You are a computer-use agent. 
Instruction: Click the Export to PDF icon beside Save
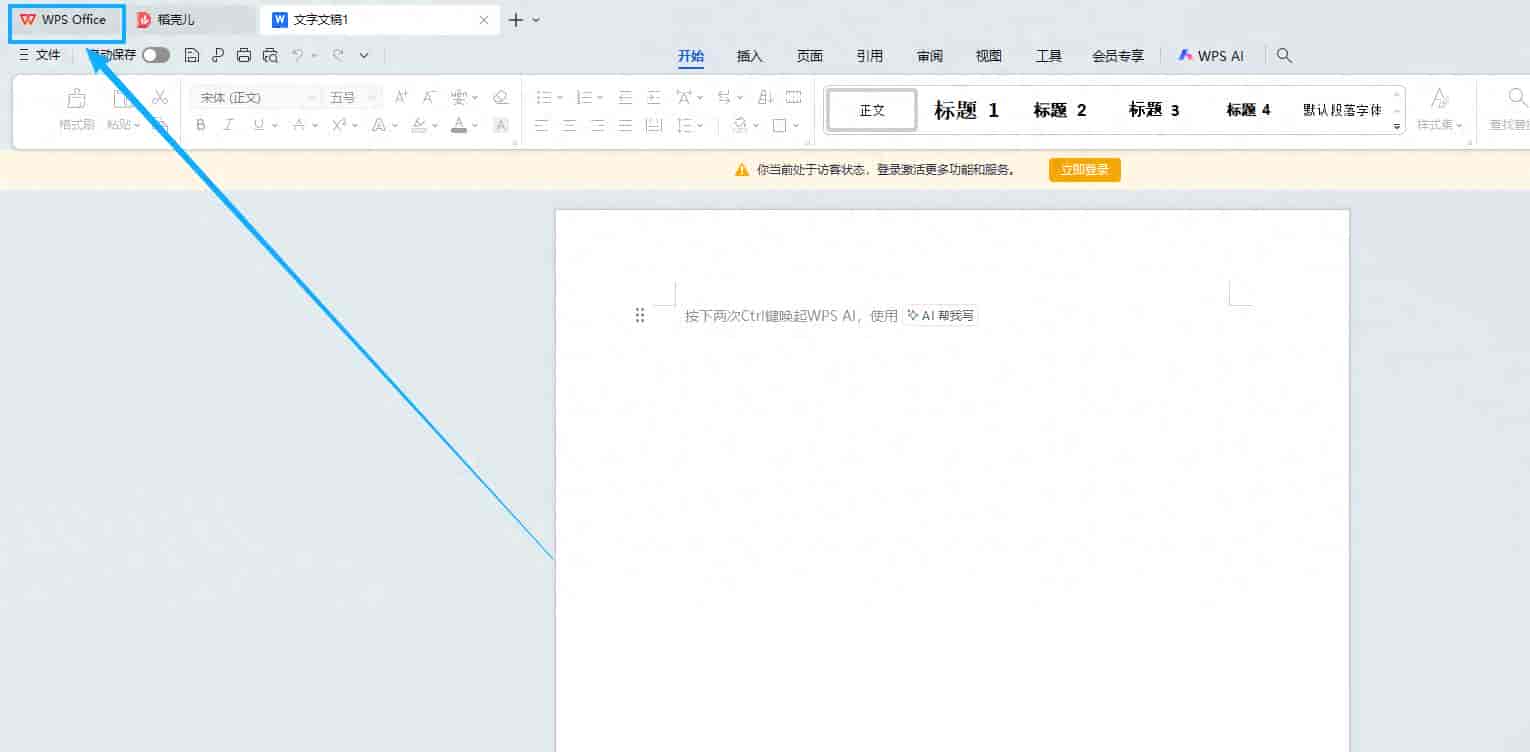tap(218, 56)
